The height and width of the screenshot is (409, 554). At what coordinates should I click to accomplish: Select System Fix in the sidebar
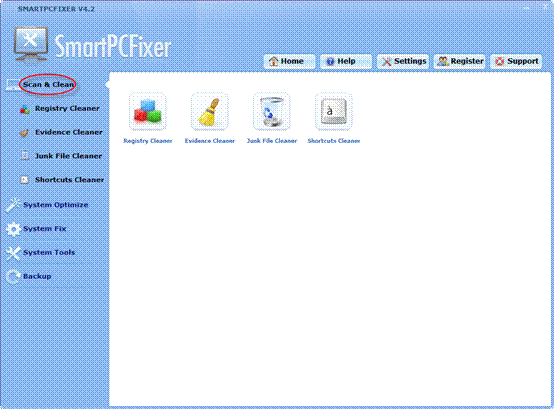45,229
